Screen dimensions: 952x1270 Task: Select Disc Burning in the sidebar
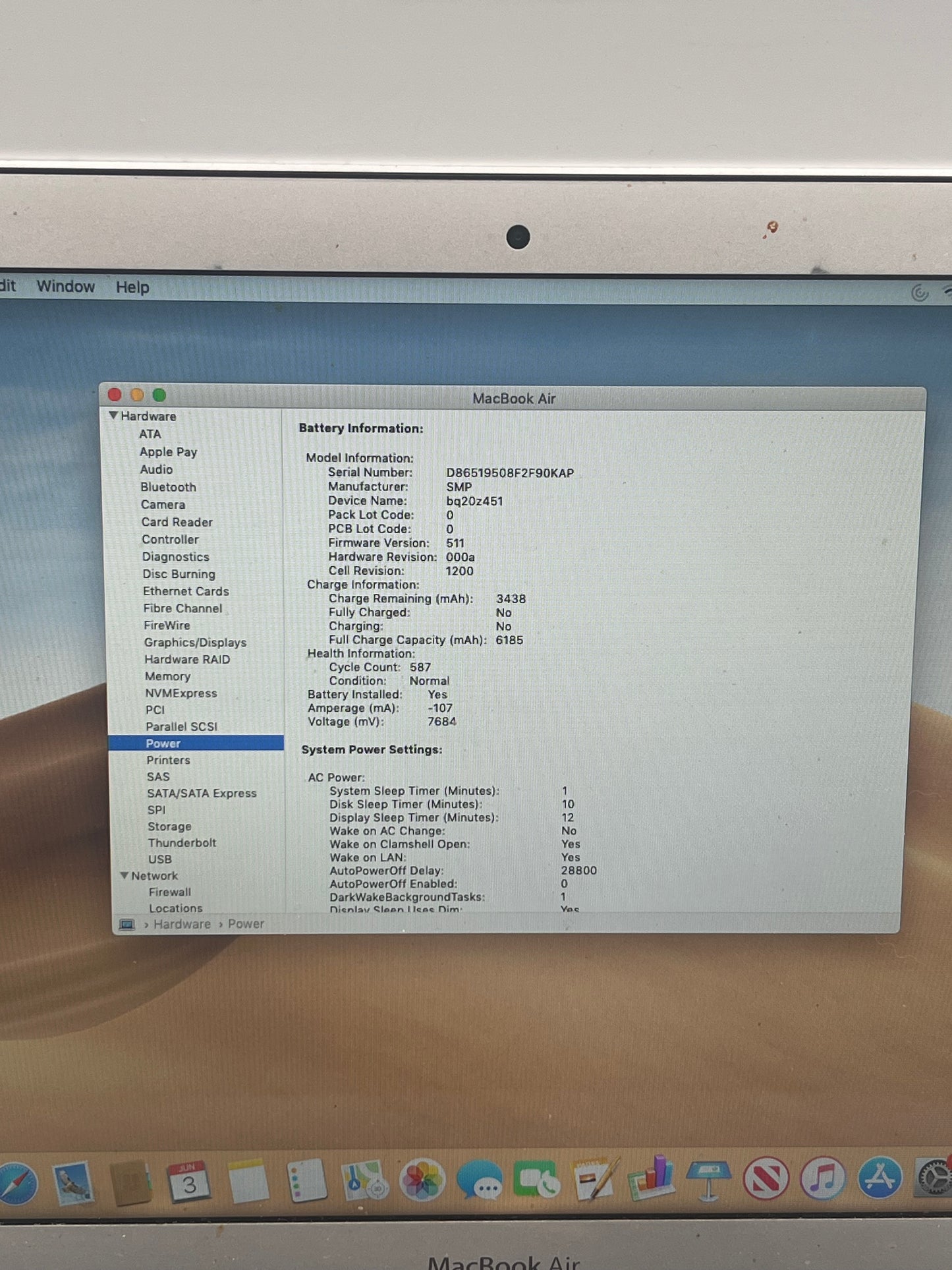pyautogui.click(x=179, y=575)
